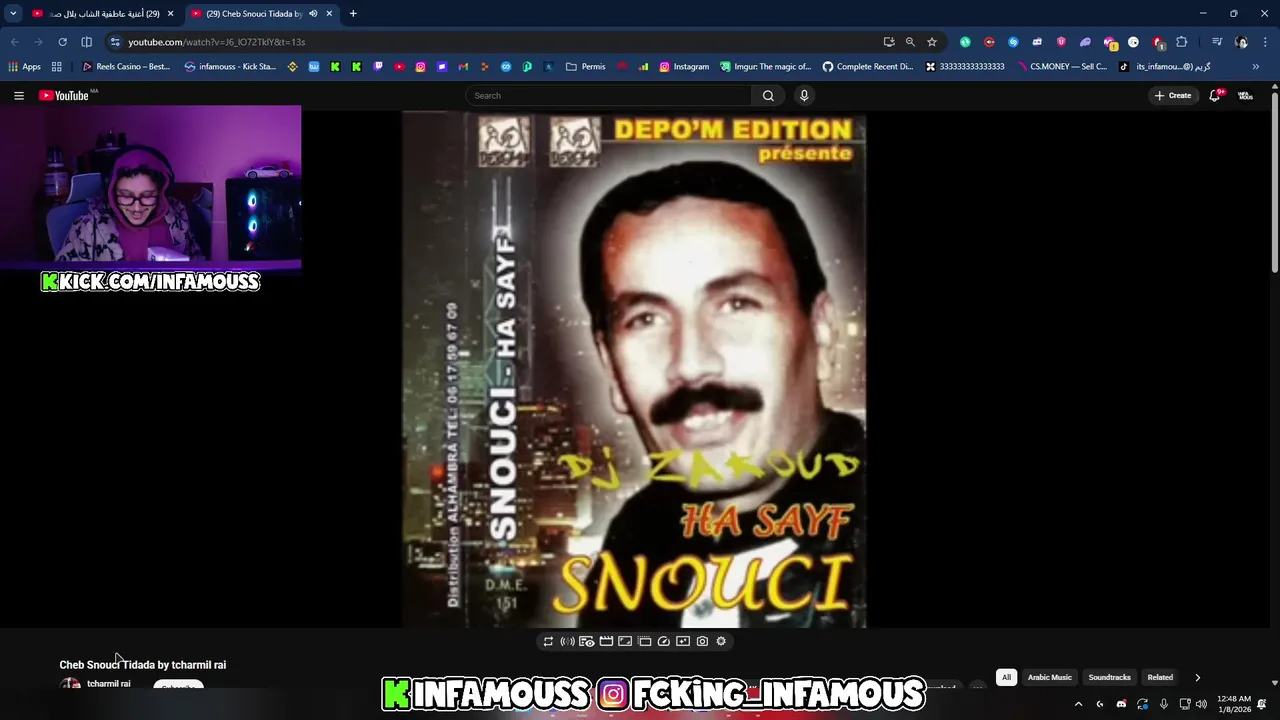Open the its_infamou TikTok bookmark

coord(1165,67)
